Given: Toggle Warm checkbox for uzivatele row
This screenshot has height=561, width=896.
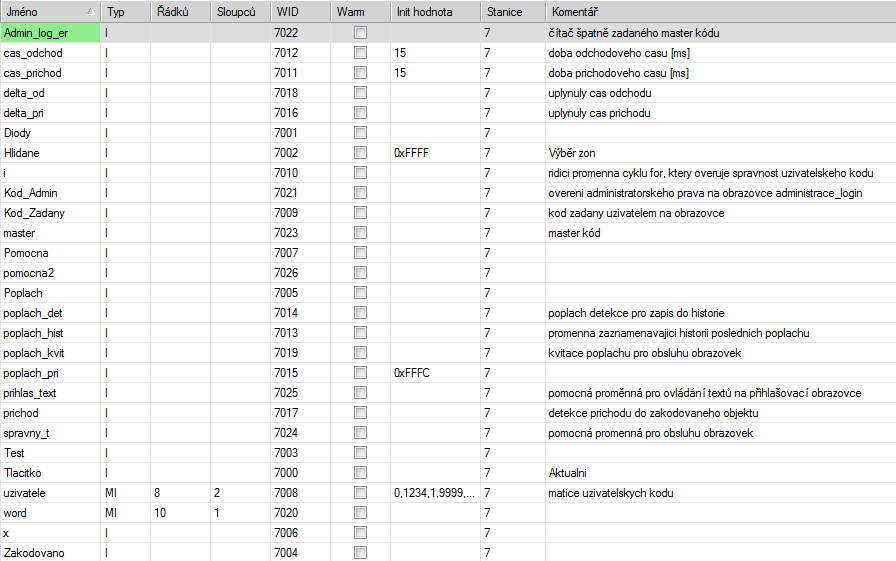Looking at the screenshot, I should tap(360, 493).
